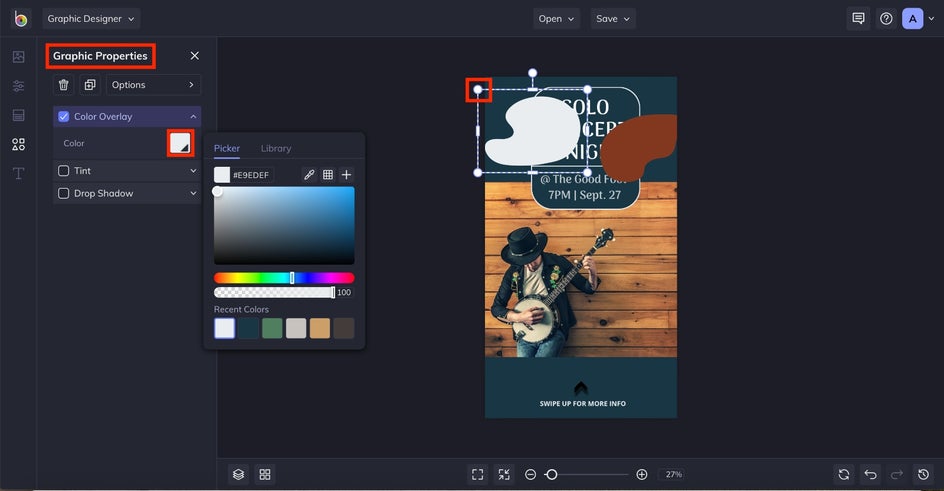The image size is (944, 491).
Task: Click the undo arrow icon
Action: (x=871, y=474)
